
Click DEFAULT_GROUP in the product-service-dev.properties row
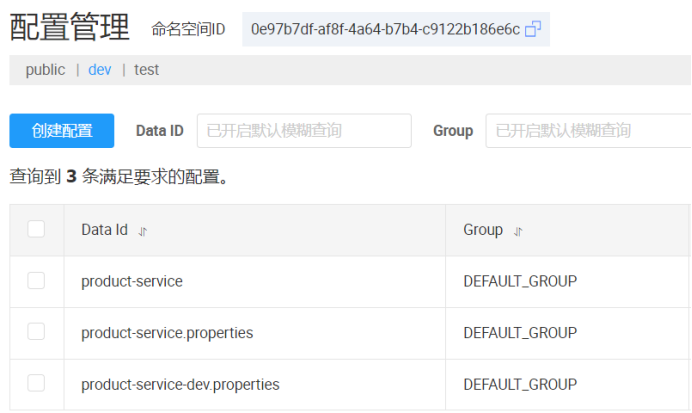point(520,385)
